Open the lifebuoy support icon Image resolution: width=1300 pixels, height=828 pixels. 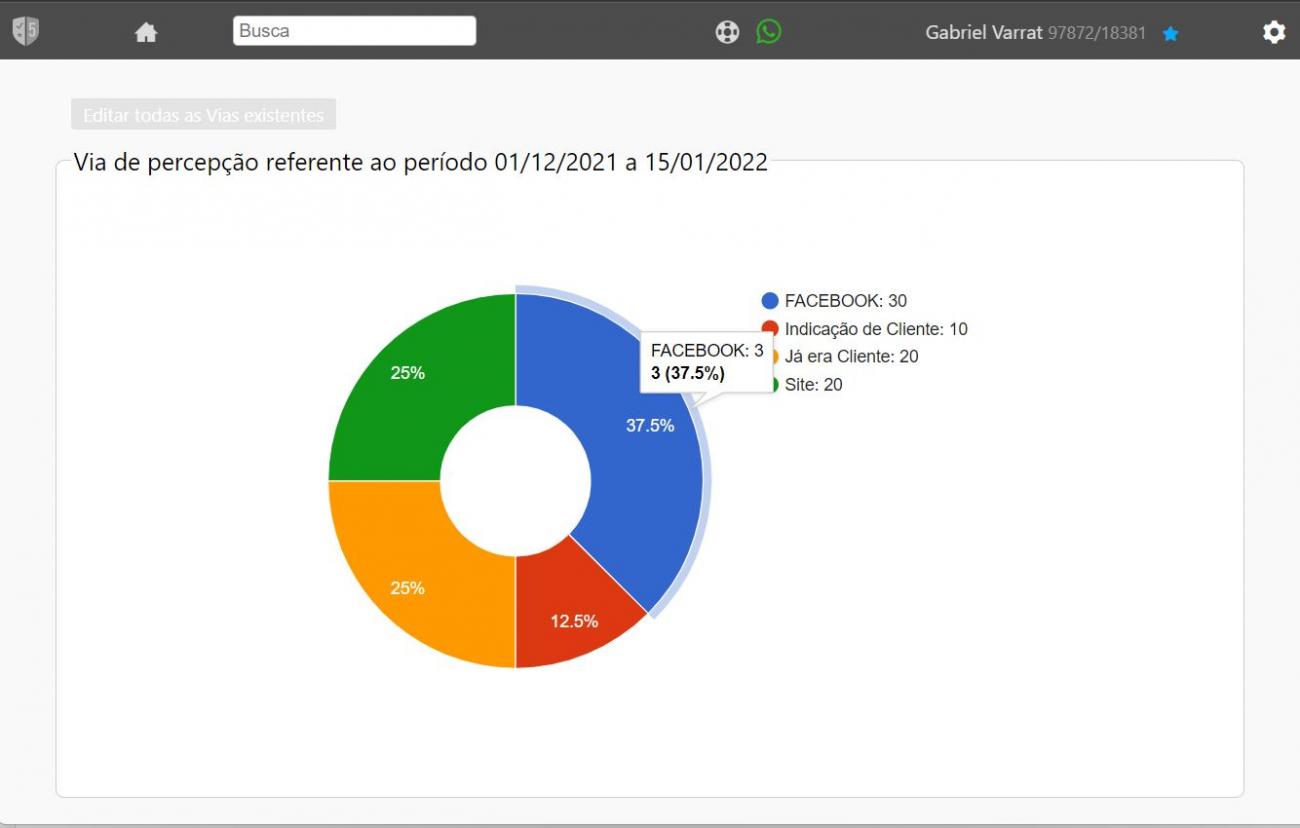click(727, 32)
